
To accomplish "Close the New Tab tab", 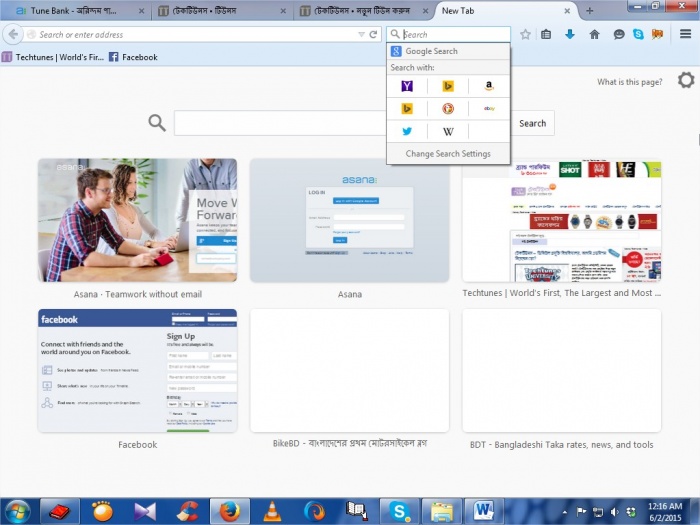I will (x=567, y=11).
